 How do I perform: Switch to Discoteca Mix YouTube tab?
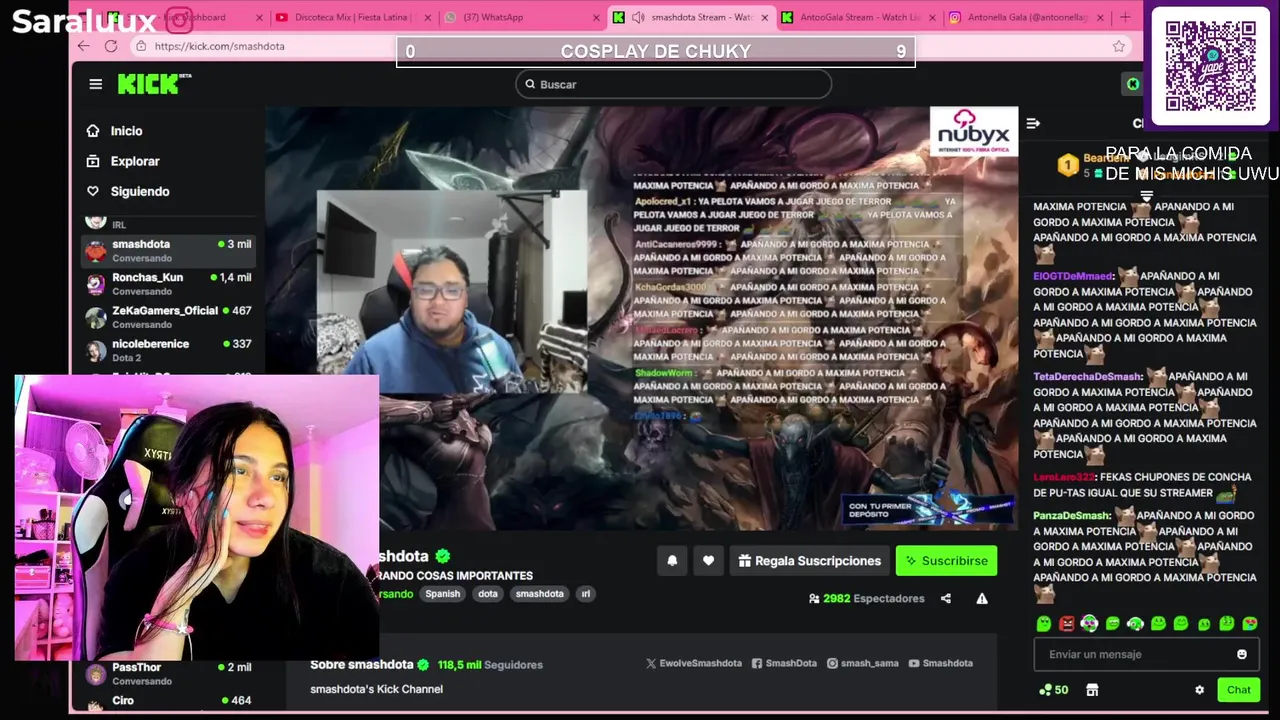click(x=355, y=17)
